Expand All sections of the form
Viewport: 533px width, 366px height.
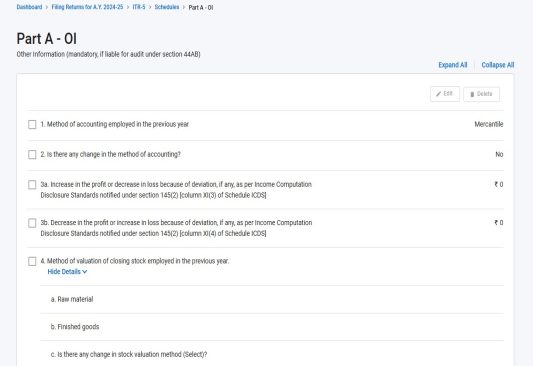[x=452, y=65]
